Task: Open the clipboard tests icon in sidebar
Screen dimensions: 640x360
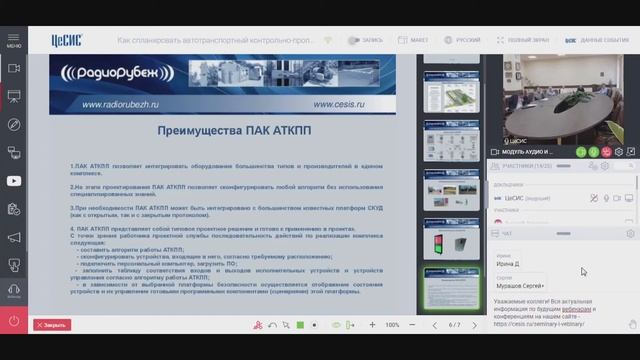Action: [14, 209]
